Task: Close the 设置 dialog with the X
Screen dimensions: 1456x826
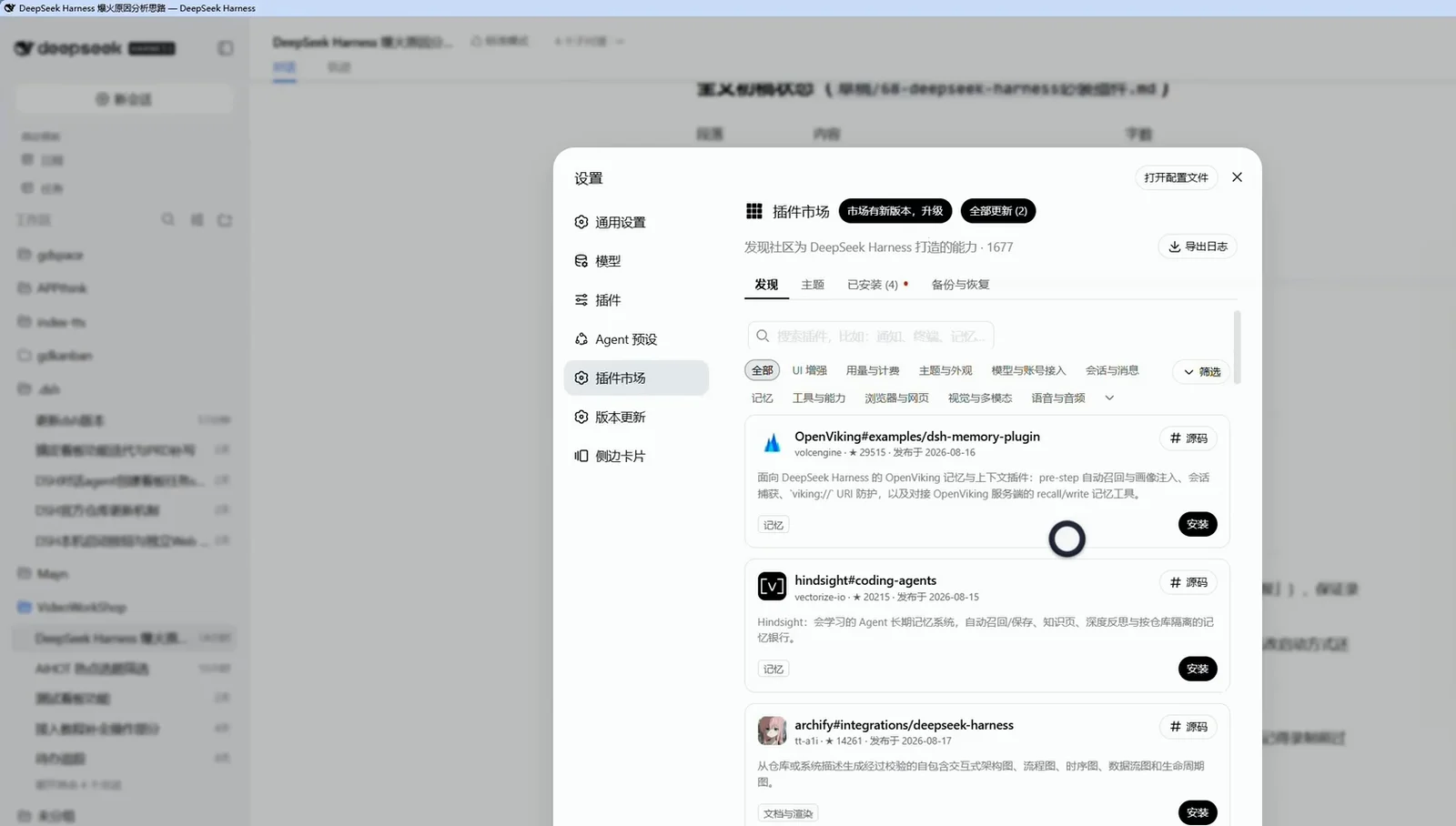Action: click(1237, 177)
